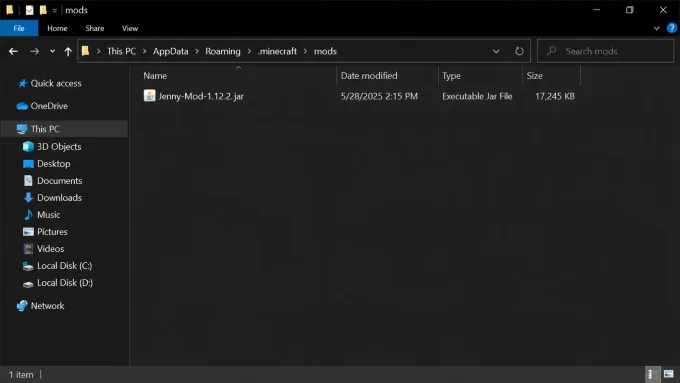Image resolution: width=680 pixels, height=383 pixels.
Task: Open Network in navigation pane
Action: [47, 306]
